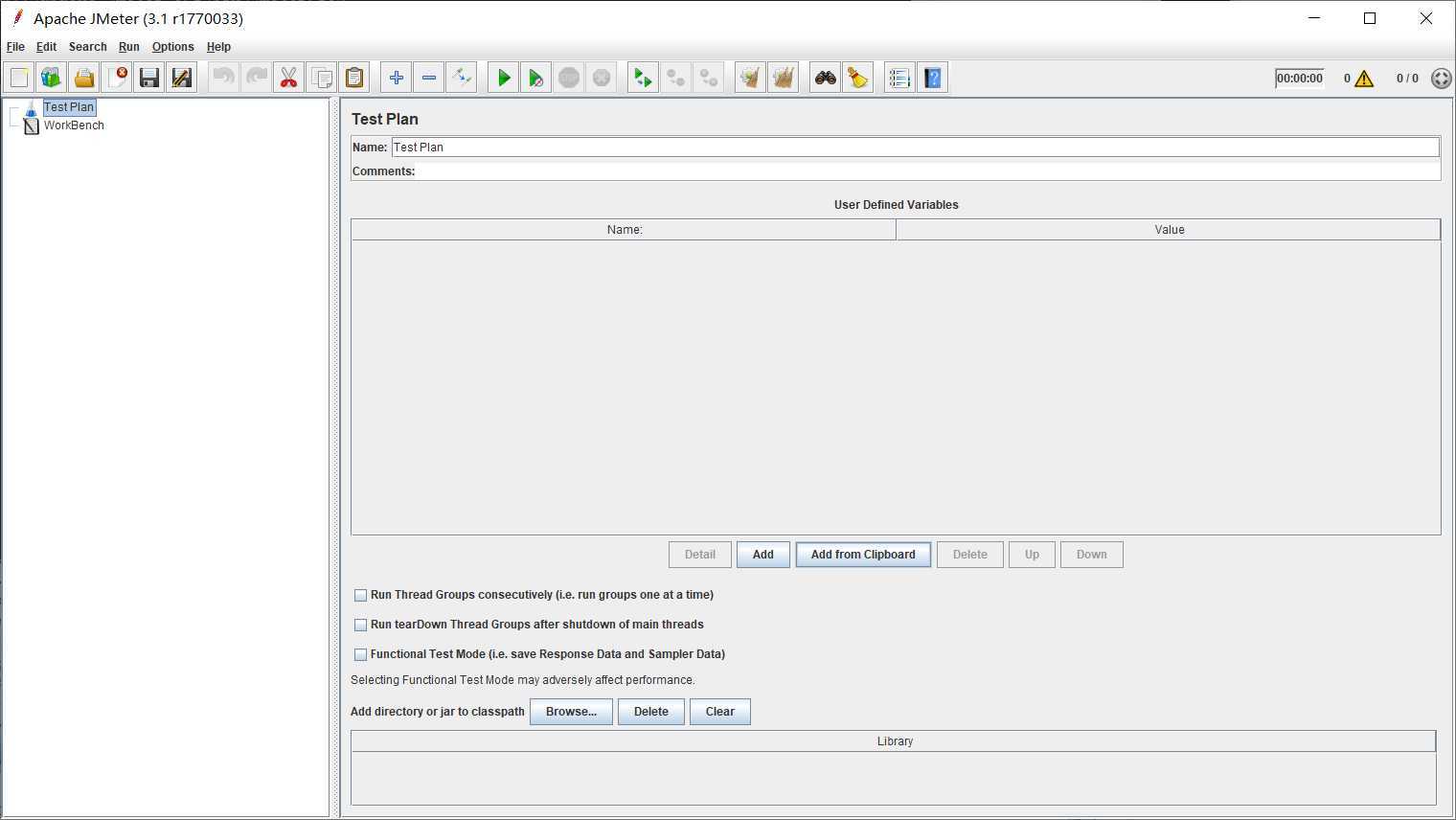Expand all tree nodes with plus icon
Image resolution: width=1456 pixels, height=820 pixels.
(397, 78)
